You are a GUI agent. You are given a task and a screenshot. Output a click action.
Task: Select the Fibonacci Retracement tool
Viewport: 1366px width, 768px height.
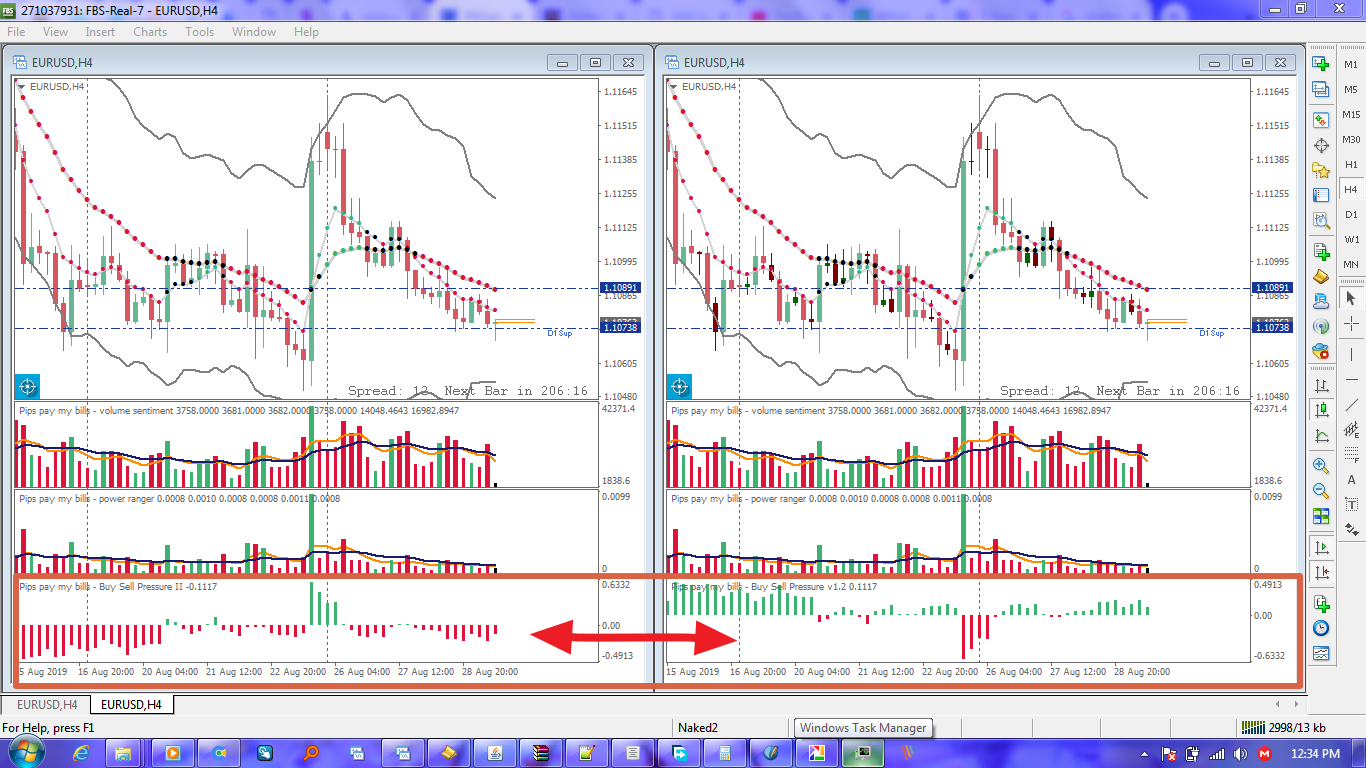[x=1352, y=454]
